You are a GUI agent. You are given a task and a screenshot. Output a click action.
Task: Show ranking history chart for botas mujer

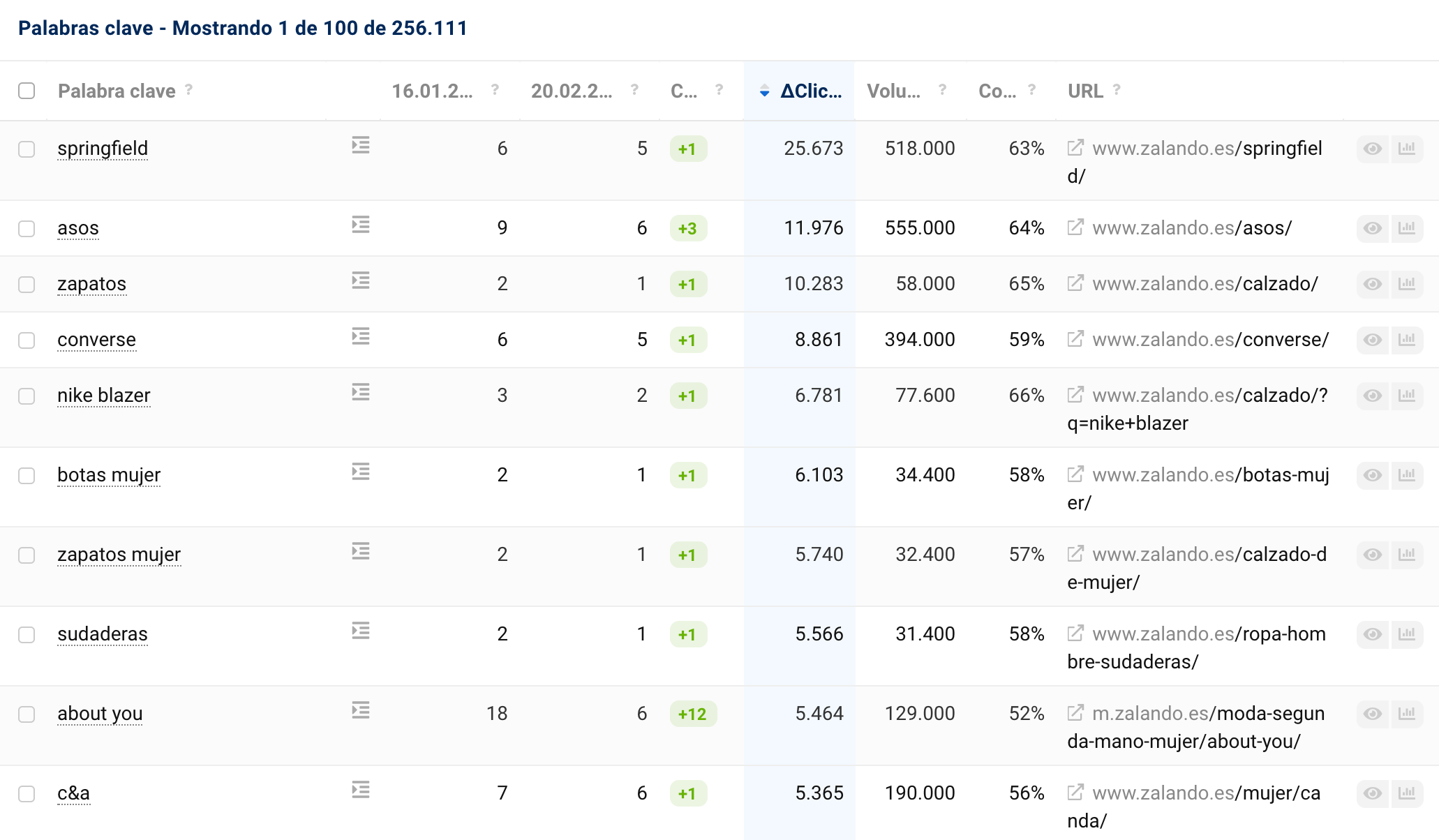click(1407, 475)
